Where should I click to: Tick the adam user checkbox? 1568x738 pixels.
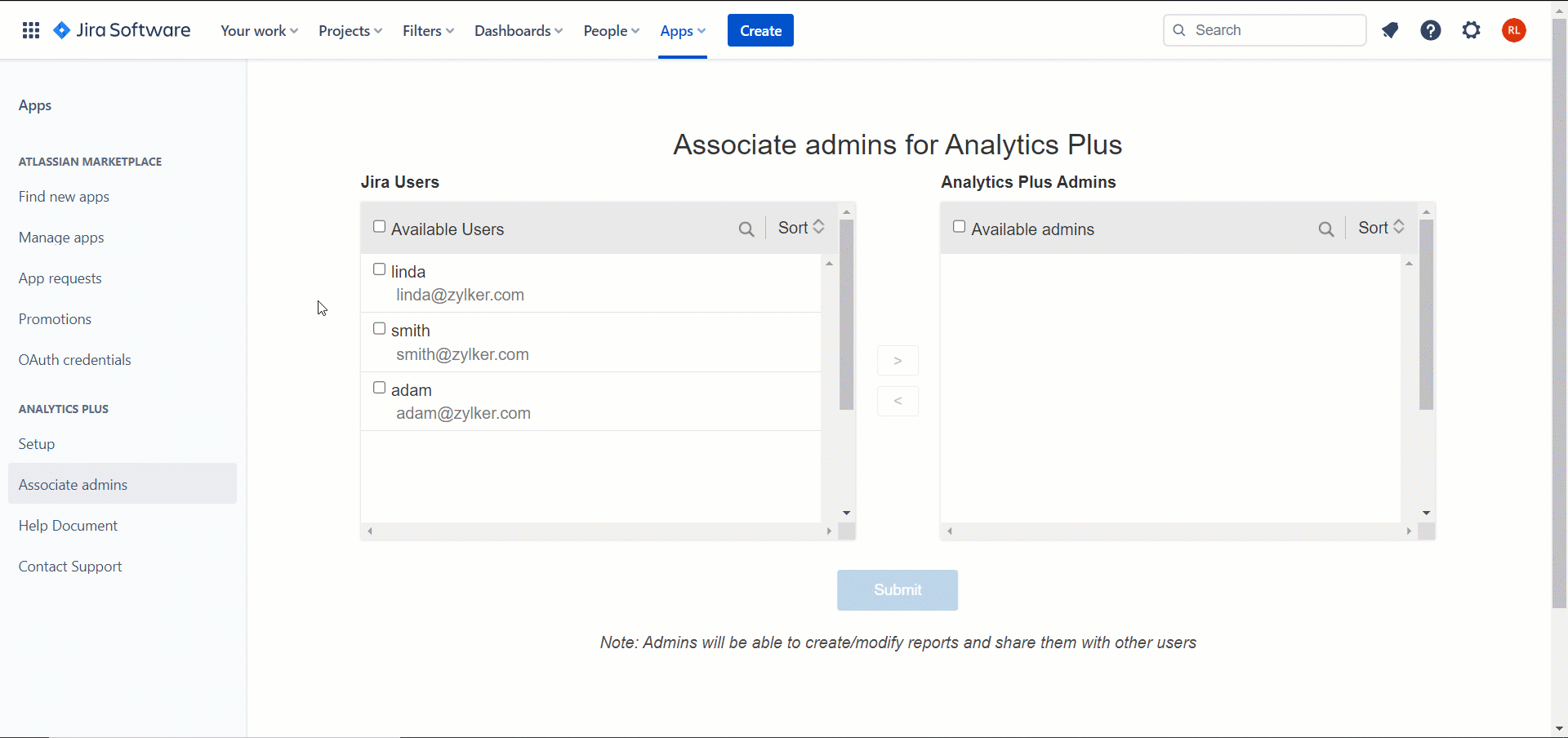click(380, 388)
